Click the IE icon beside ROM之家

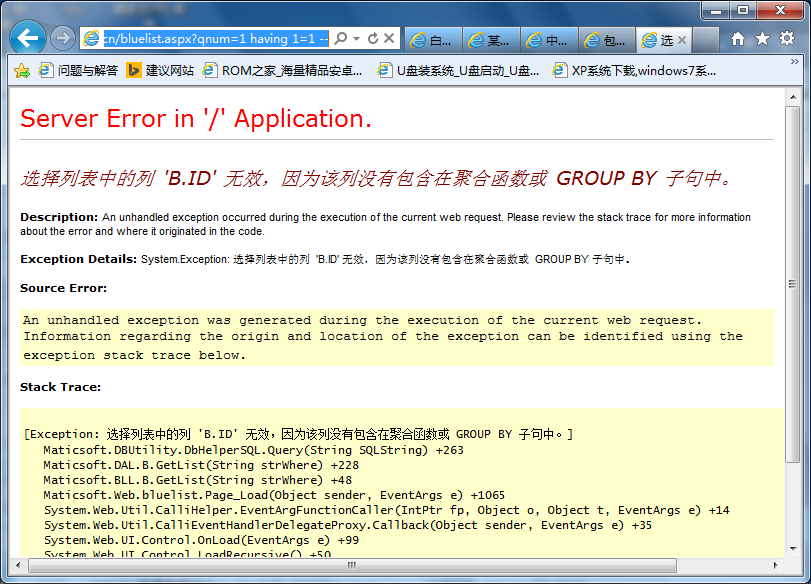(209, 70)
